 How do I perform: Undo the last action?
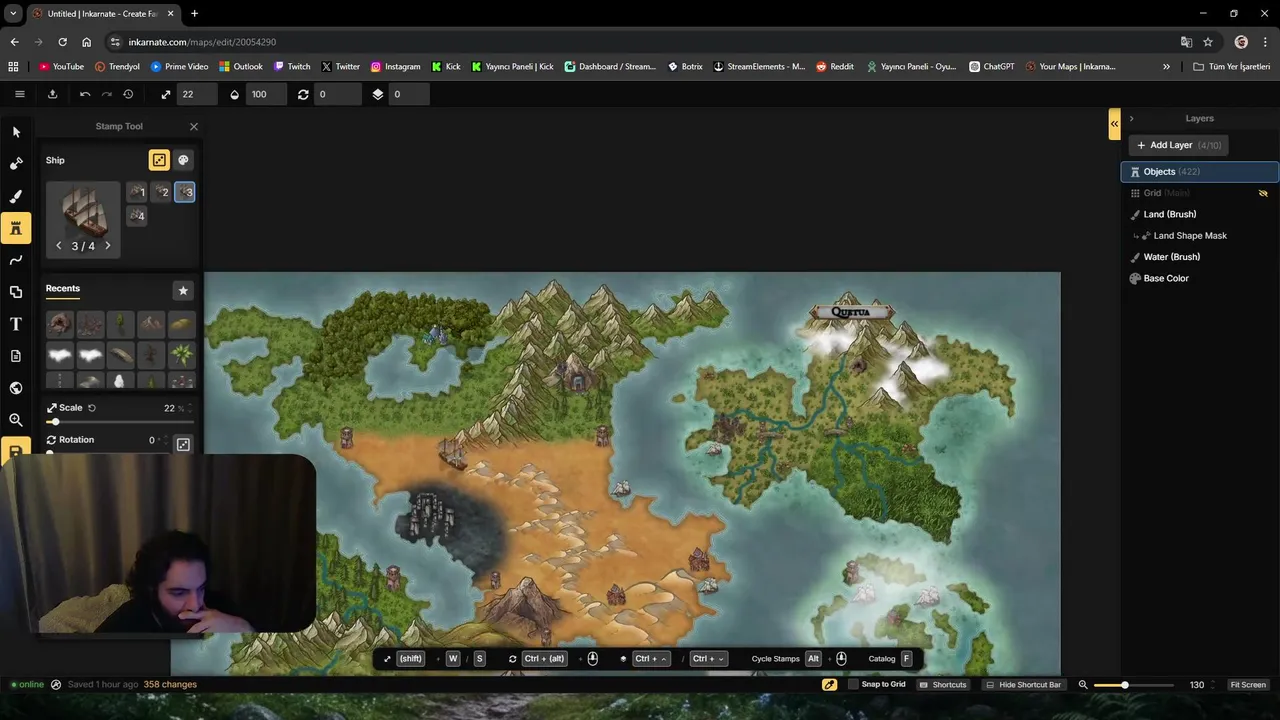pos(85,94)
